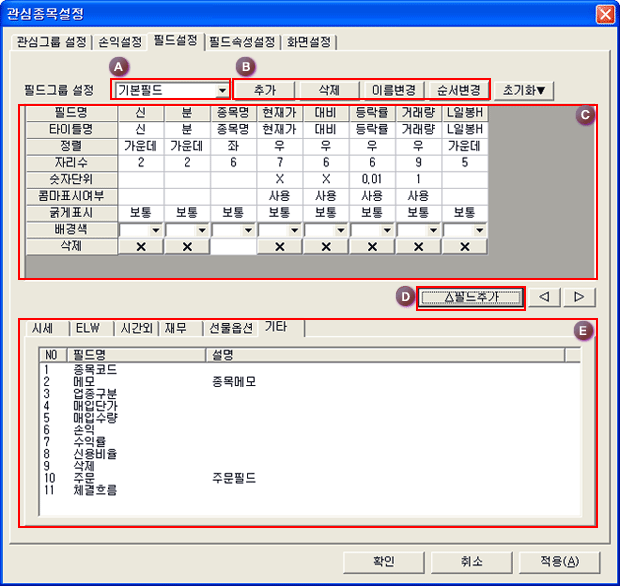The height and width of the screenshot is (586, 620).
Task: Click the 추가 button
Action: [265, 90]
